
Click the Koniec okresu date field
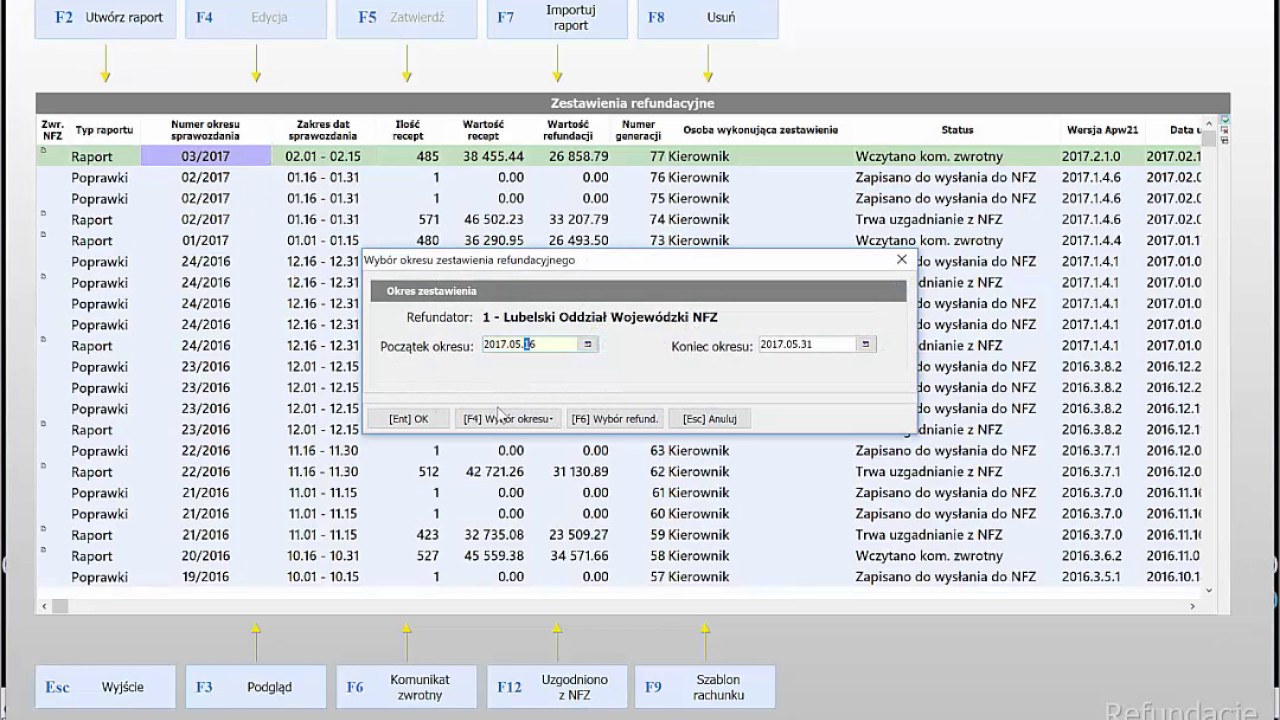click(x=807, y=344)
